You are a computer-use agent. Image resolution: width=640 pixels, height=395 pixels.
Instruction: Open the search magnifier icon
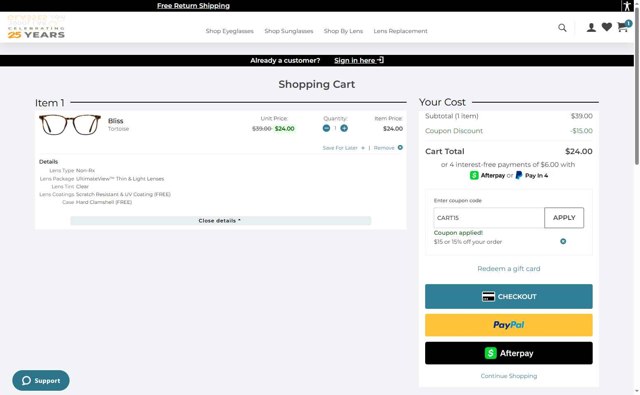562,28
